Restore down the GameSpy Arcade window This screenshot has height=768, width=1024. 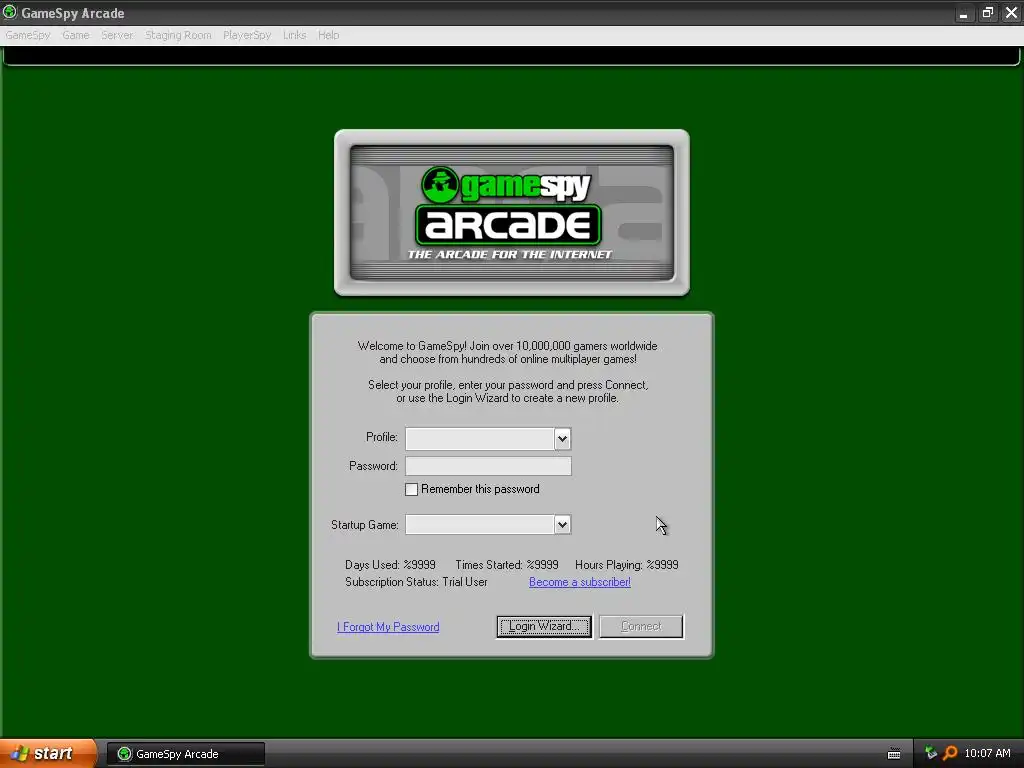click(x=987, y=13)
